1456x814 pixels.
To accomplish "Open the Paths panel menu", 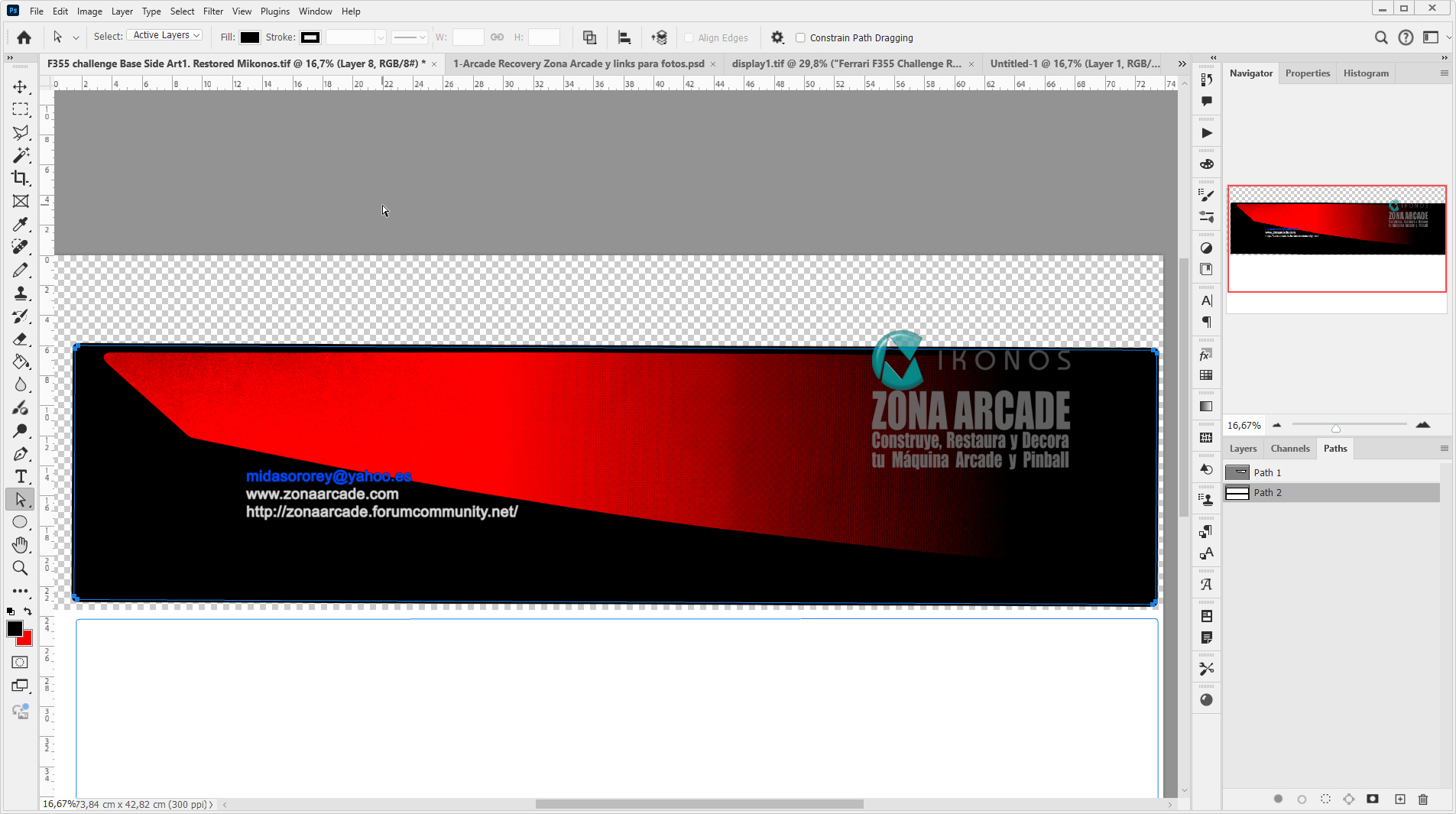I will (x=1444, y=449).
